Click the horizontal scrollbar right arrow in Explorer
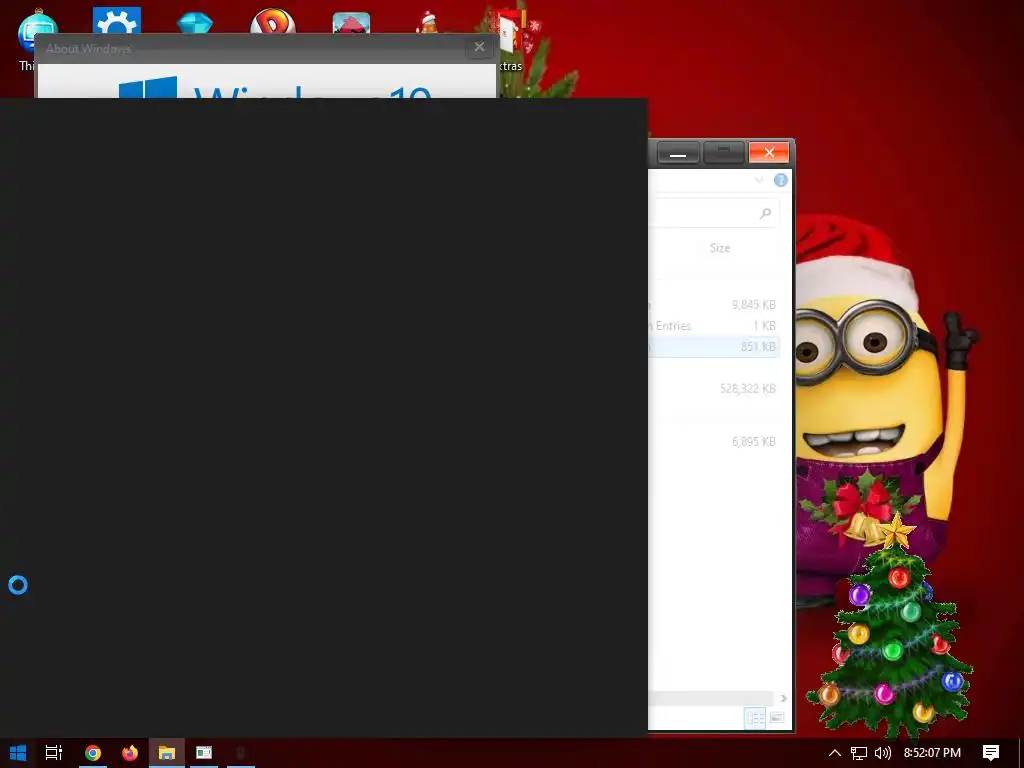 click(783, 698)
